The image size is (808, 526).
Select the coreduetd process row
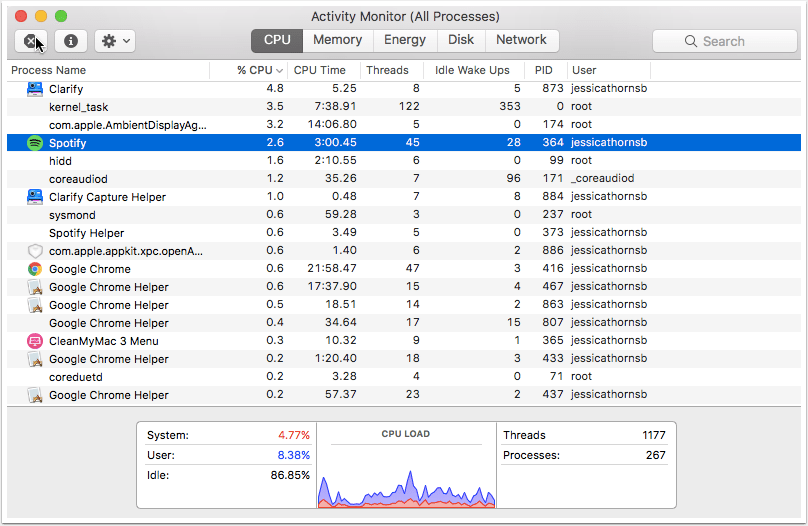(x=404, y=377)
